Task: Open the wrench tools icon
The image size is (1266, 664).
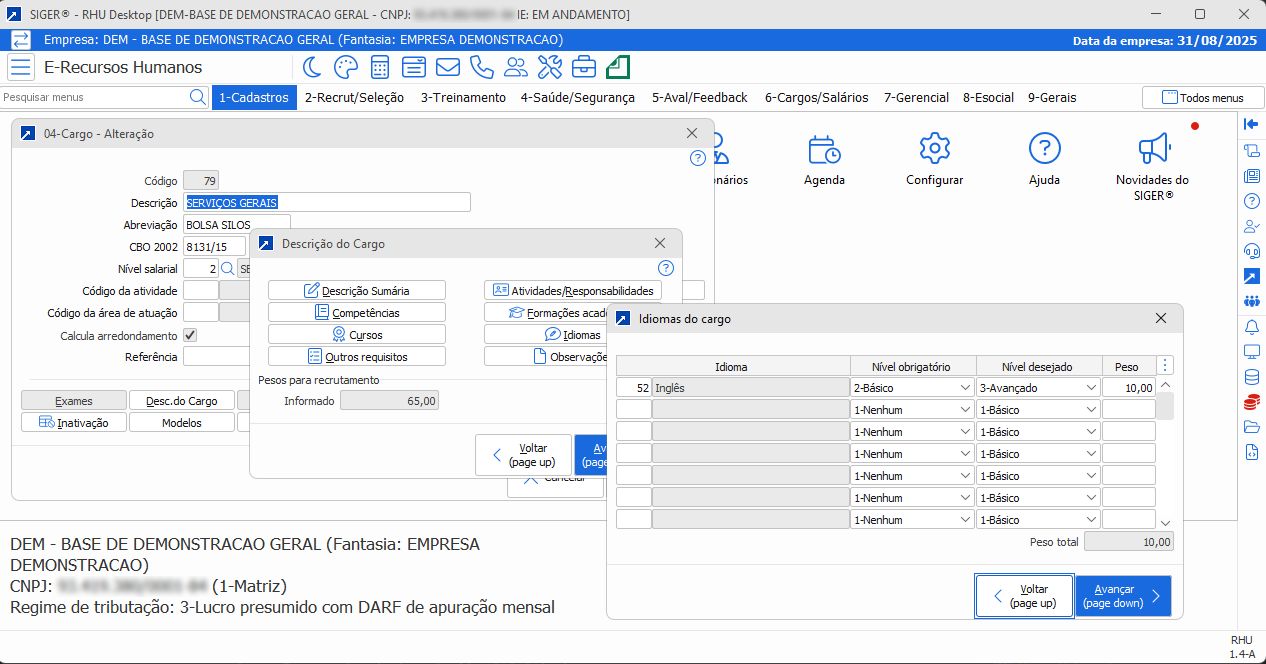Action: tap(550, 67)
